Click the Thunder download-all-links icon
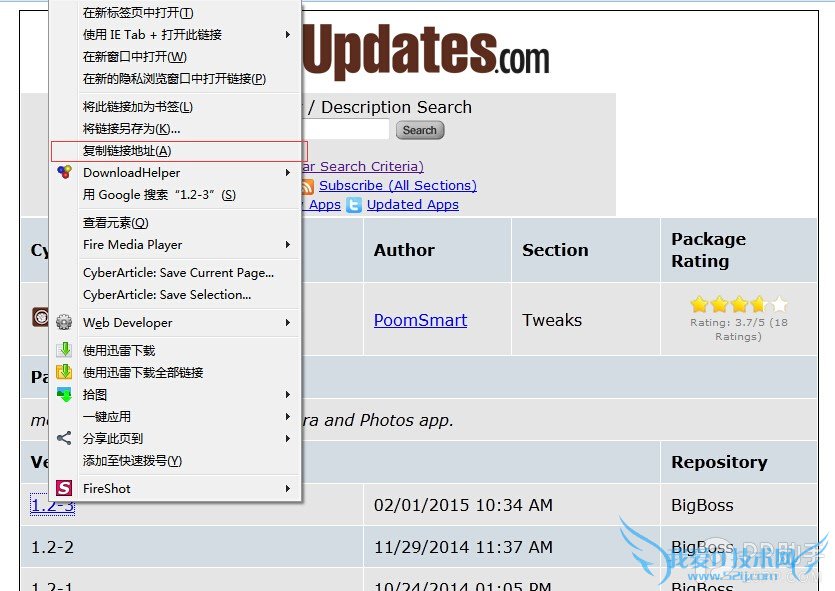This screenshot has height=591, width=835. (x=64, y=372)
